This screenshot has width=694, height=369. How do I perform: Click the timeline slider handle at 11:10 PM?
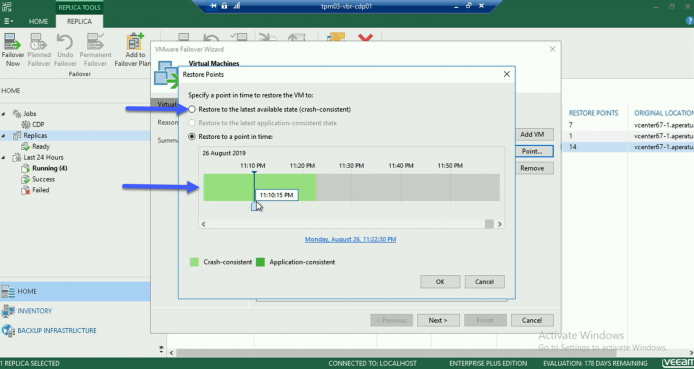254,206
